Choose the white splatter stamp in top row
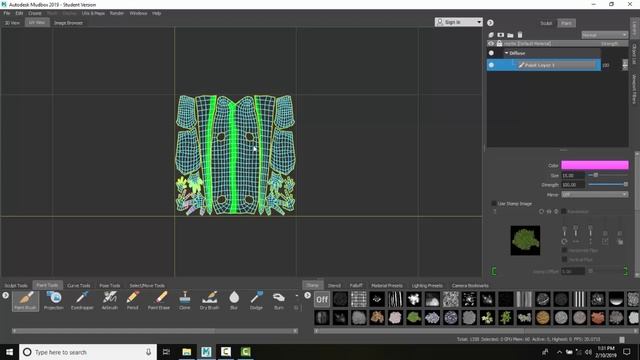This screenshot has width=640, height=360. coord(413,300)
